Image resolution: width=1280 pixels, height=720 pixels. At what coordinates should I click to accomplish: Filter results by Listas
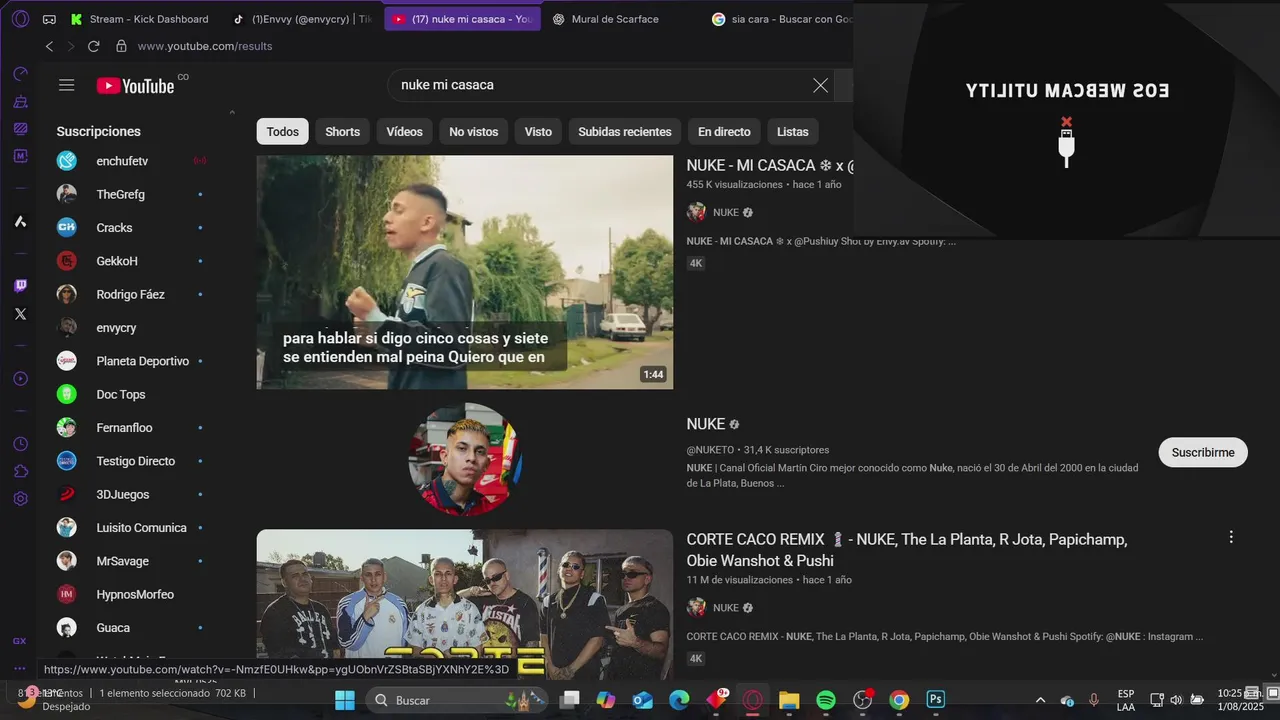793,132
